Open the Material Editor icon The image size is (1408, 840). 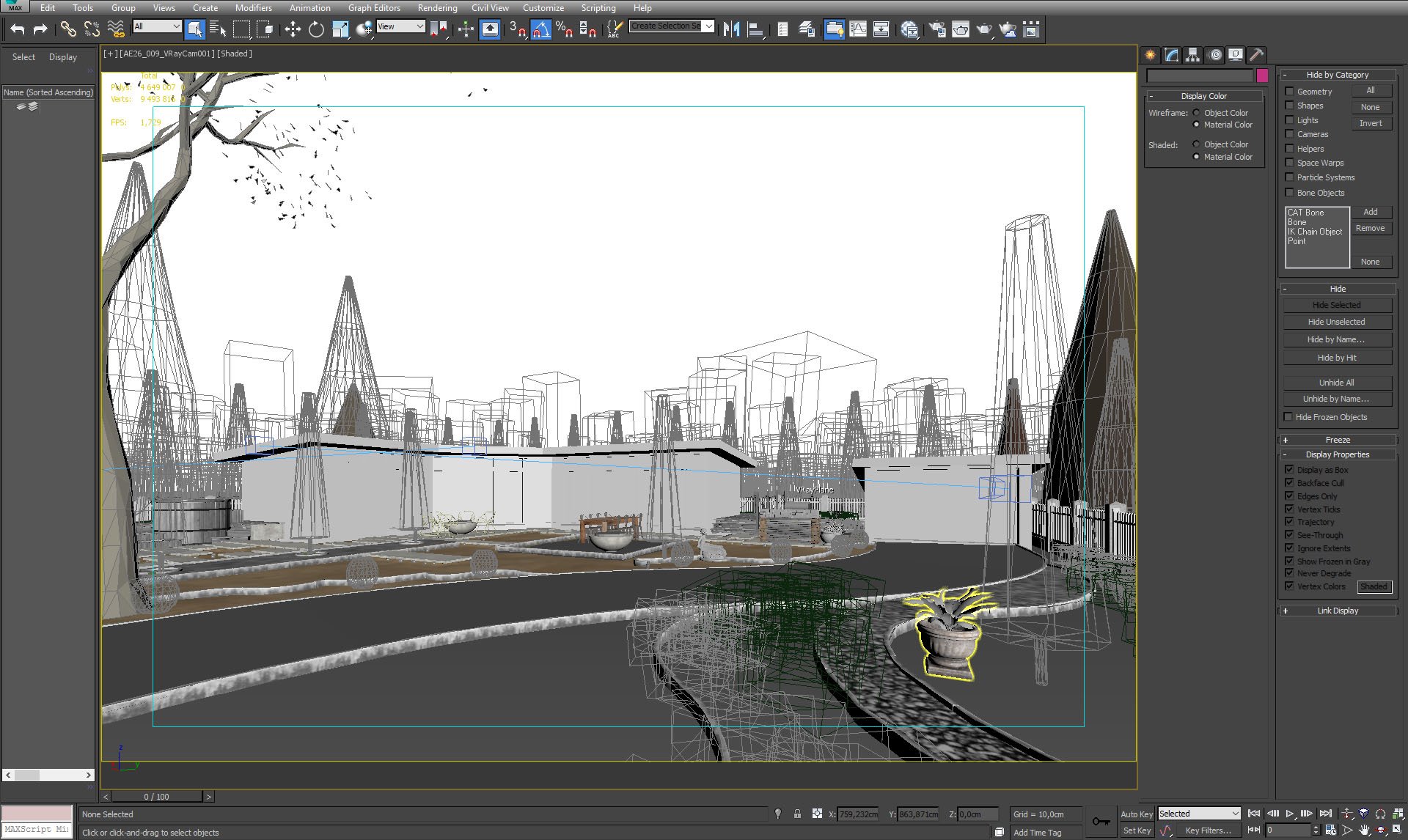[x=909, y=29]
